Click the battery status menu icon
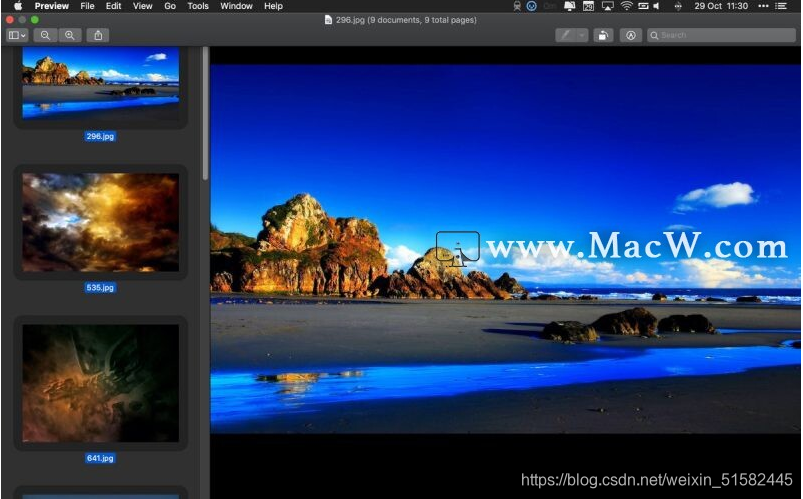Viewport: 803px width, 499px height. tap(643, 6)
